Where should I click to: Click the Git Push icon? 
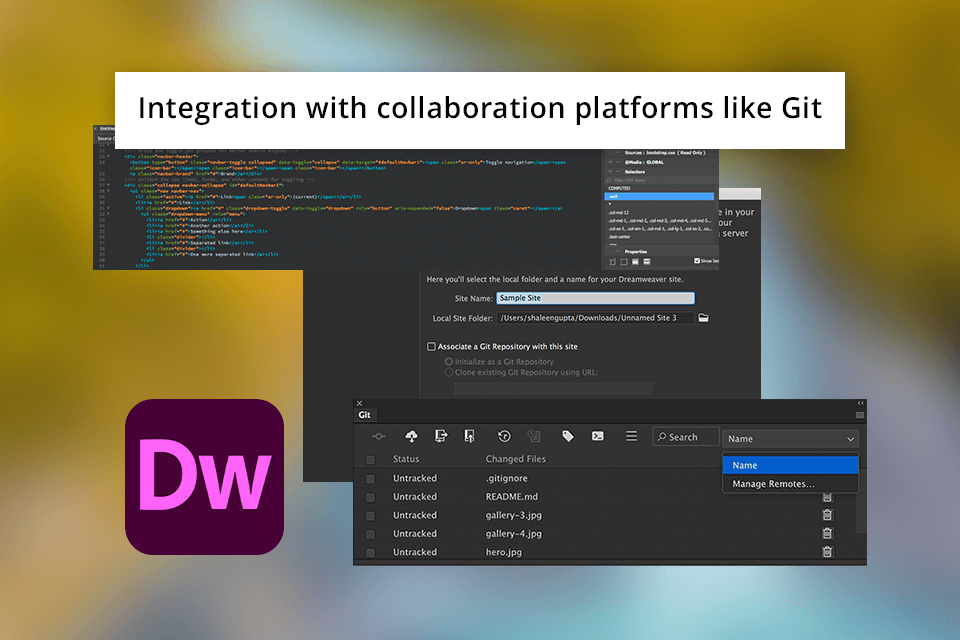tap(470, 436)
